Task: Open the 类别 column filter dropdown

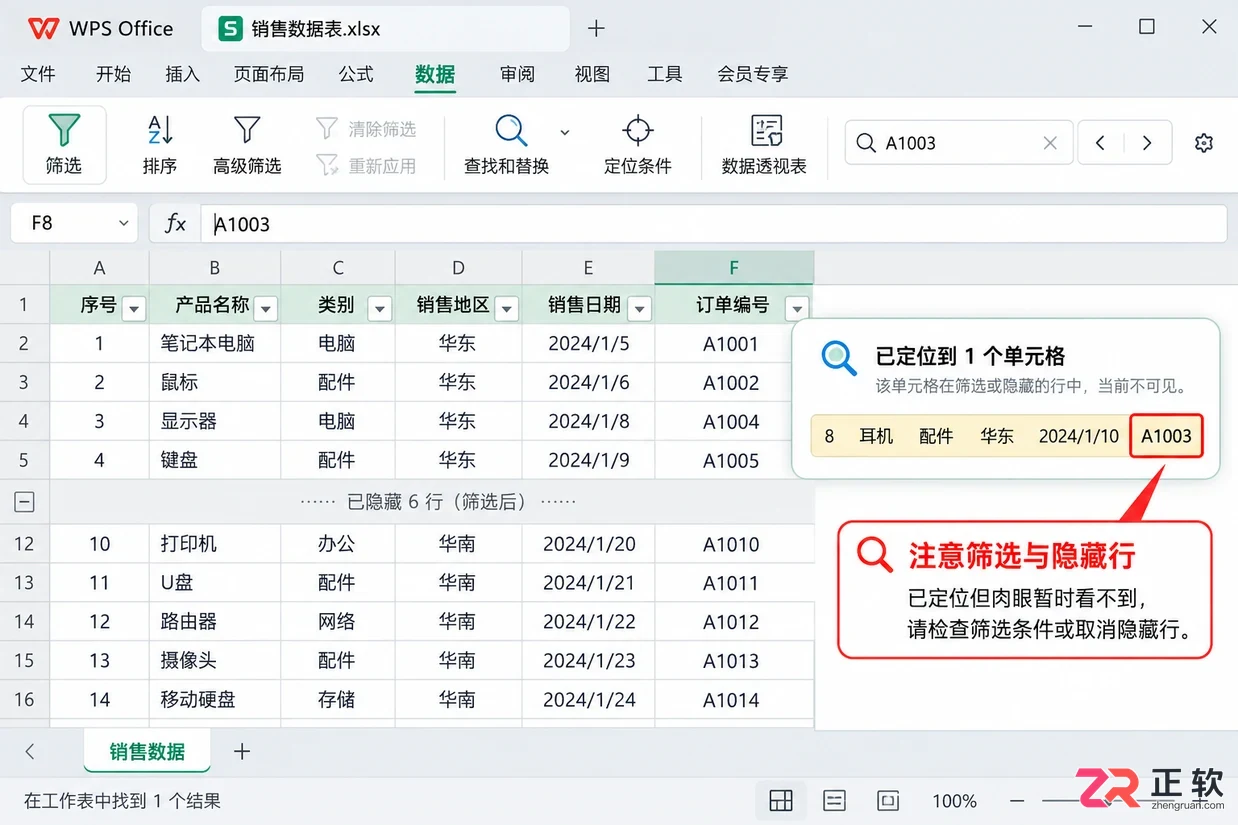Action: [379, 308]
